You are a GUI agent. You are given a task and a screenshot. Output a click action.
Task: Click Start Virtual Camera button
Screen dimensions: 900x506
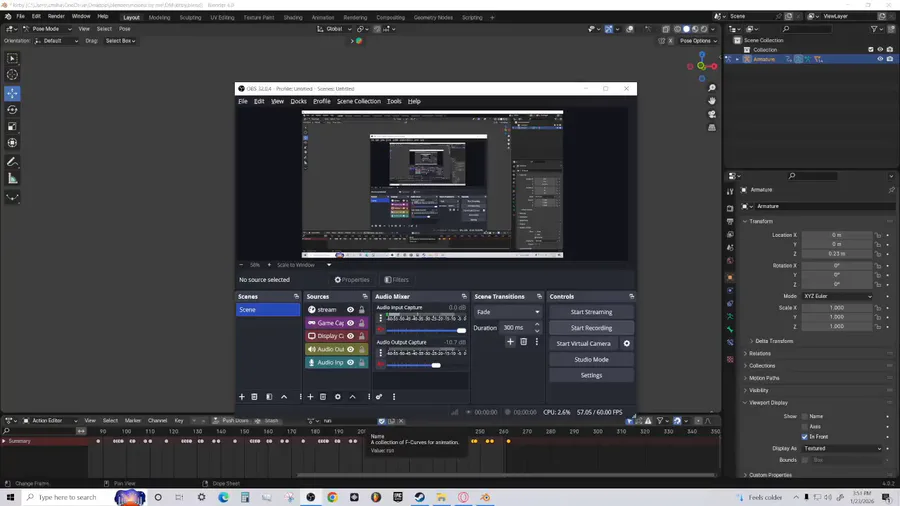584,344
